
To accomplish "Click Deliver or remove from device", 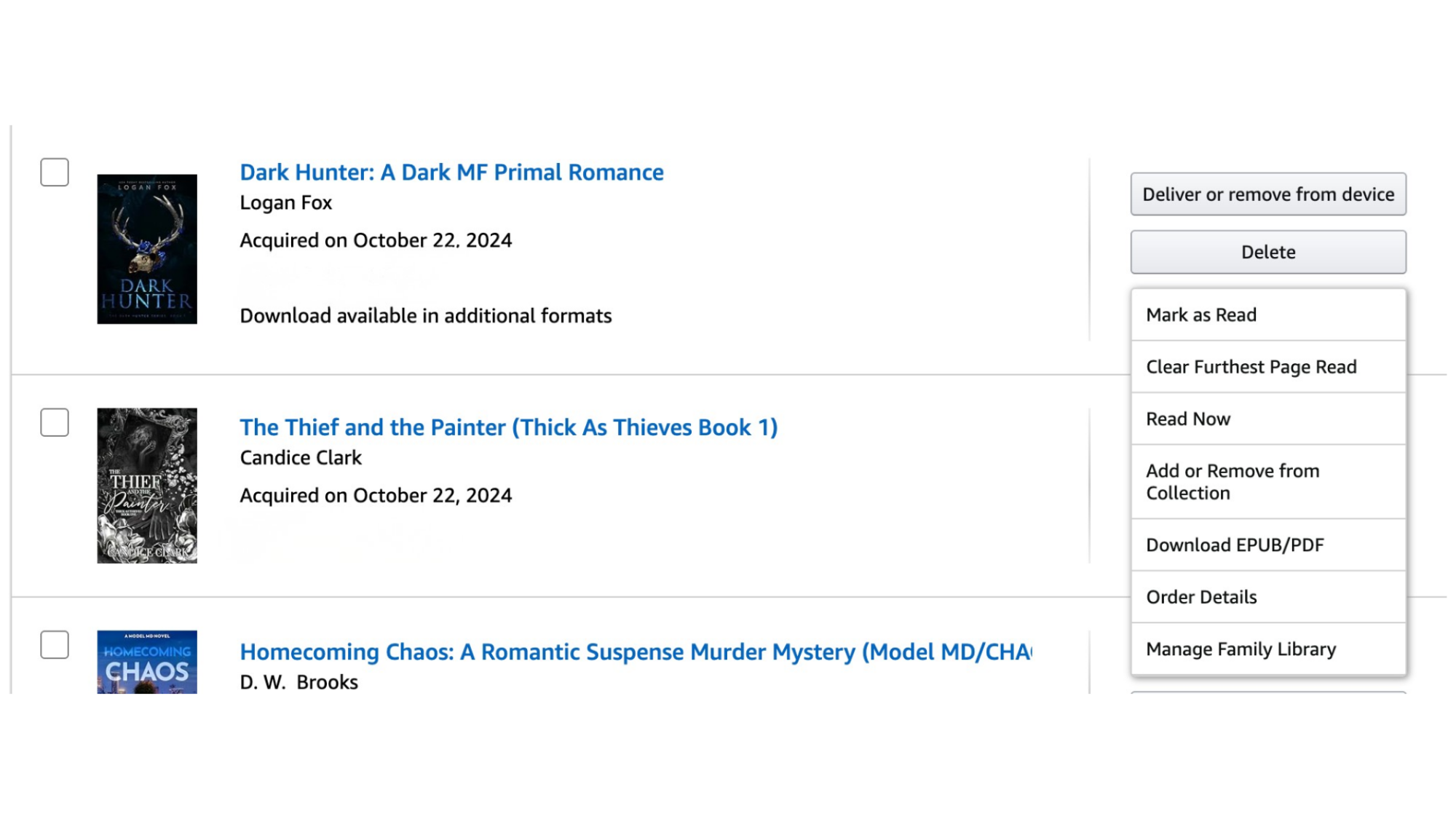I will pyautogui.click(x=1268, y=194).
